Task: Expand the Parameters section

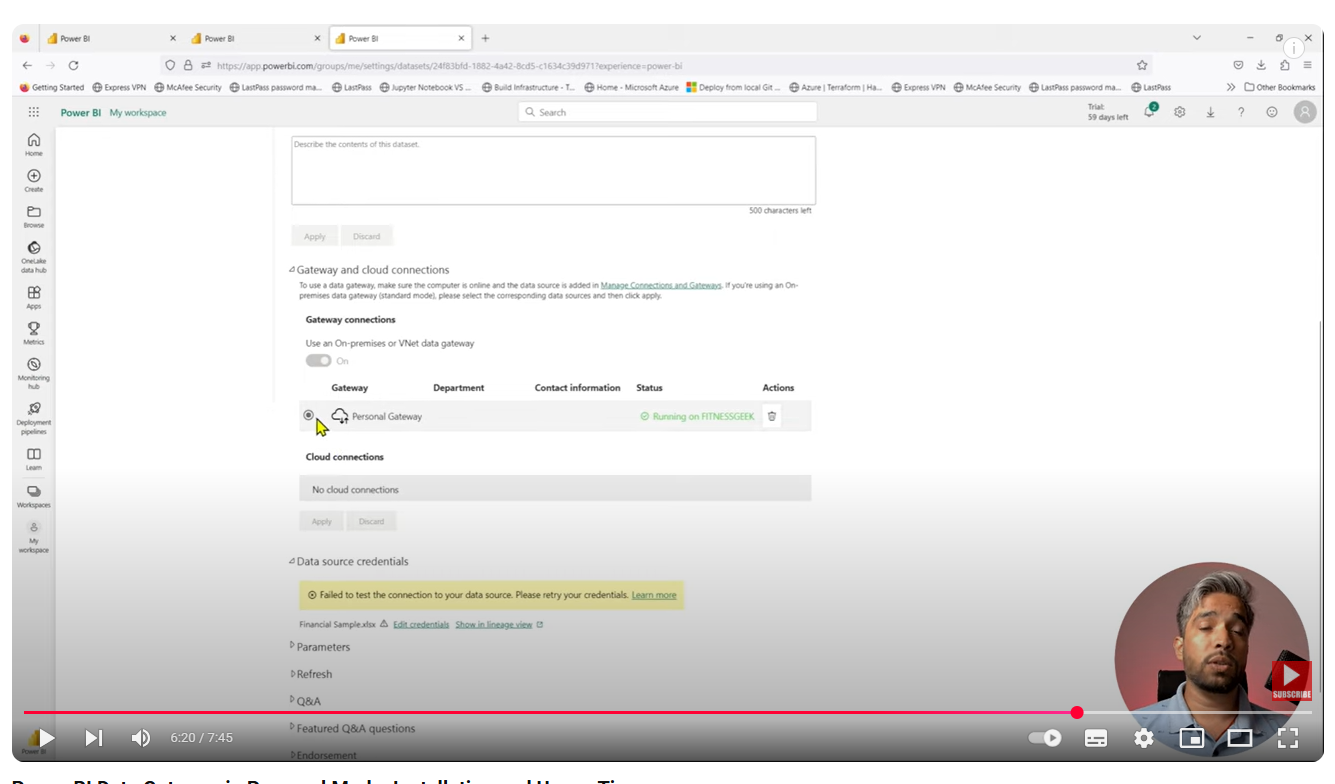Action: click(x=320, y=647)
